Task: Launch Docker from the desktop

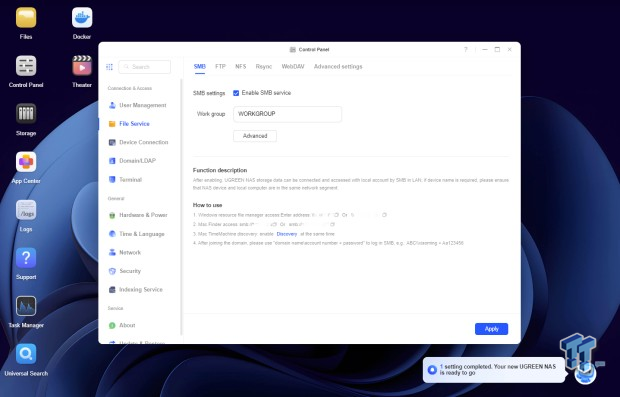Action: 82,18
